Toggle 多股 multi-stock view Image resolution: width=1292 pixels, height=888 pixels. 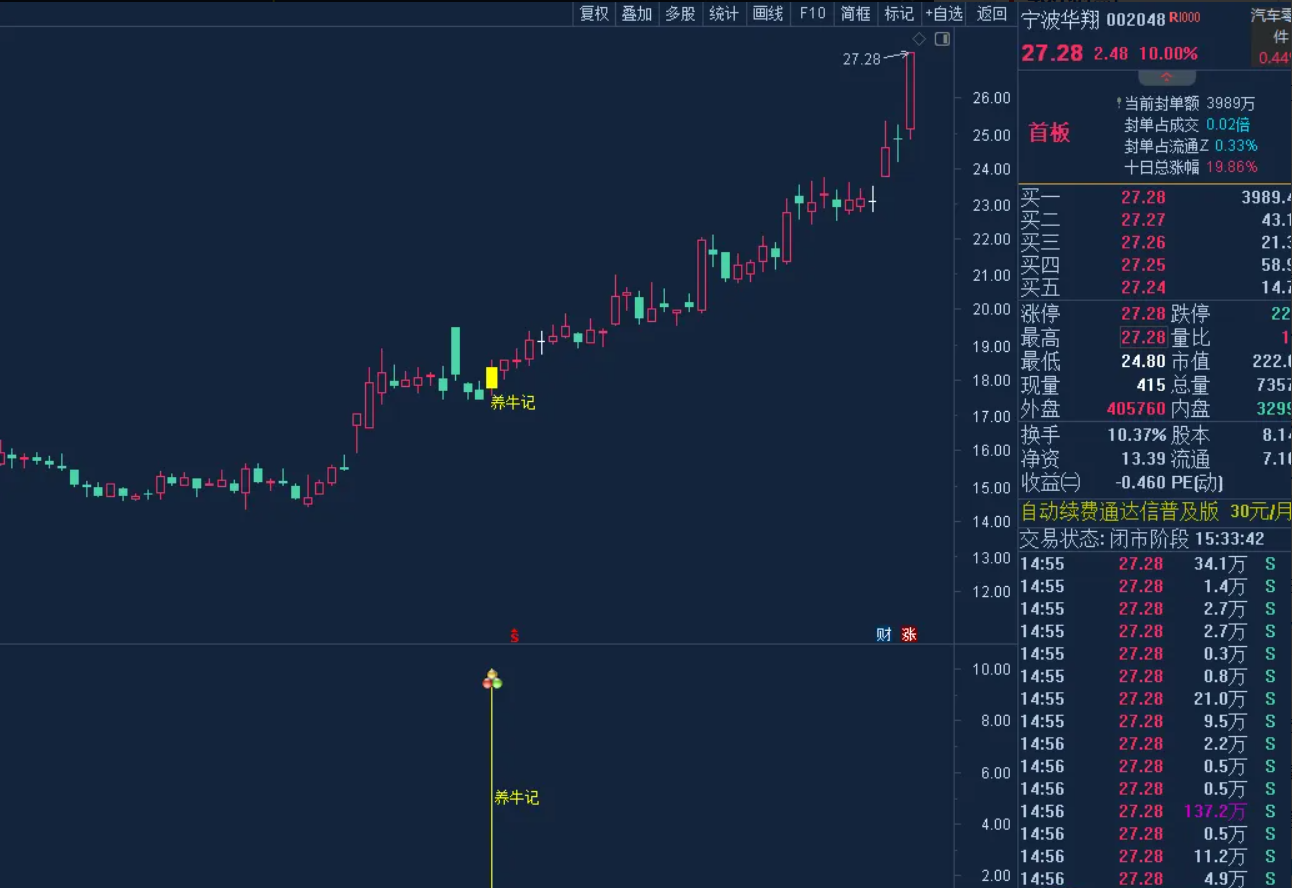[x=680, y=14]
